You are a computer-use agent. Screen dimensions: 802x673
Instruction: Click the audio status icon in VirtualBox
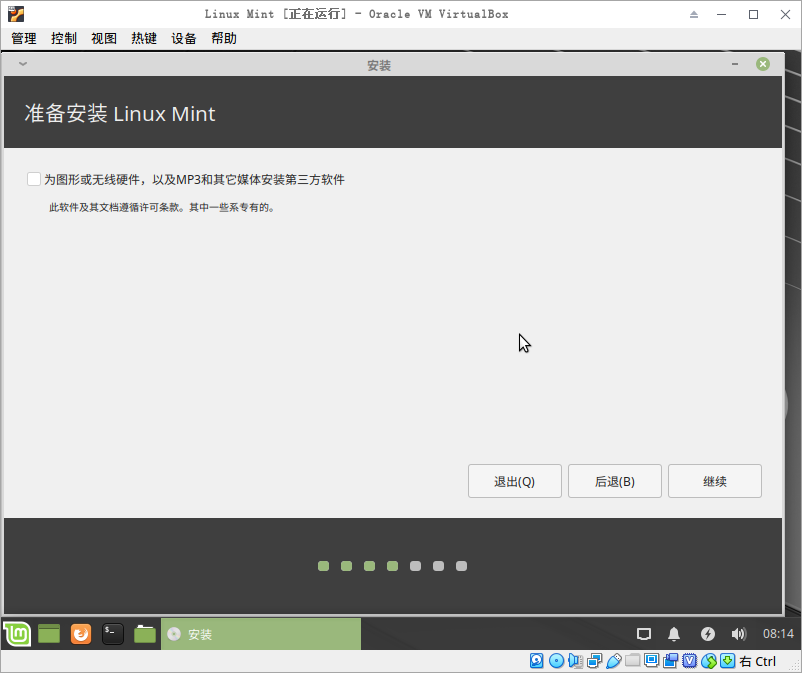(575, 661)
